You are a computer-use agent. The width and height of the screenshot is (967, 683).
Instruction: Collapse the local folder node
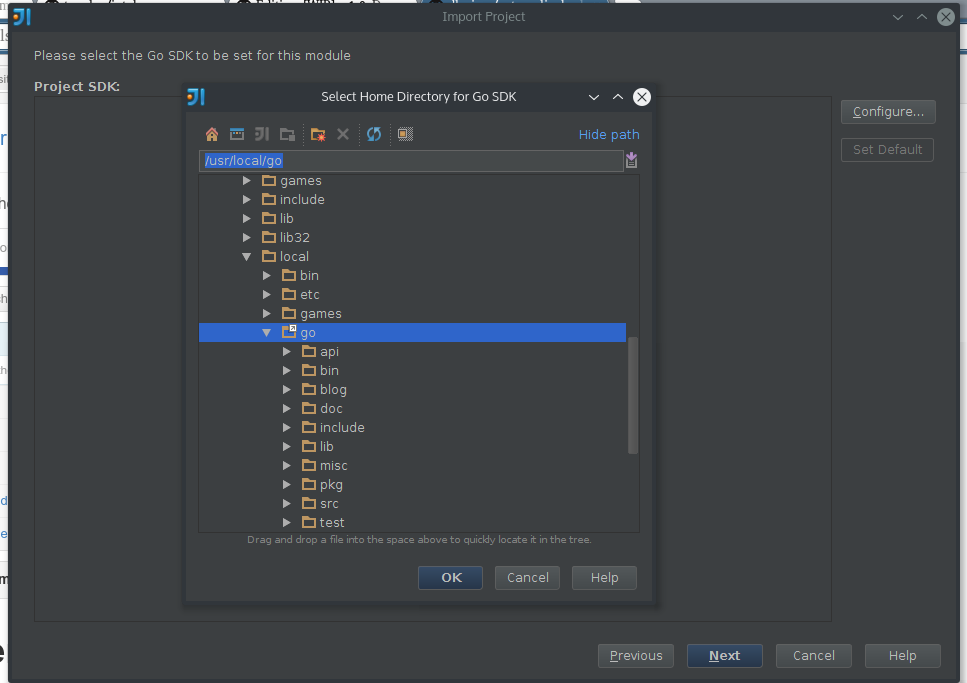pyautogui.click(x=246, y=256)
